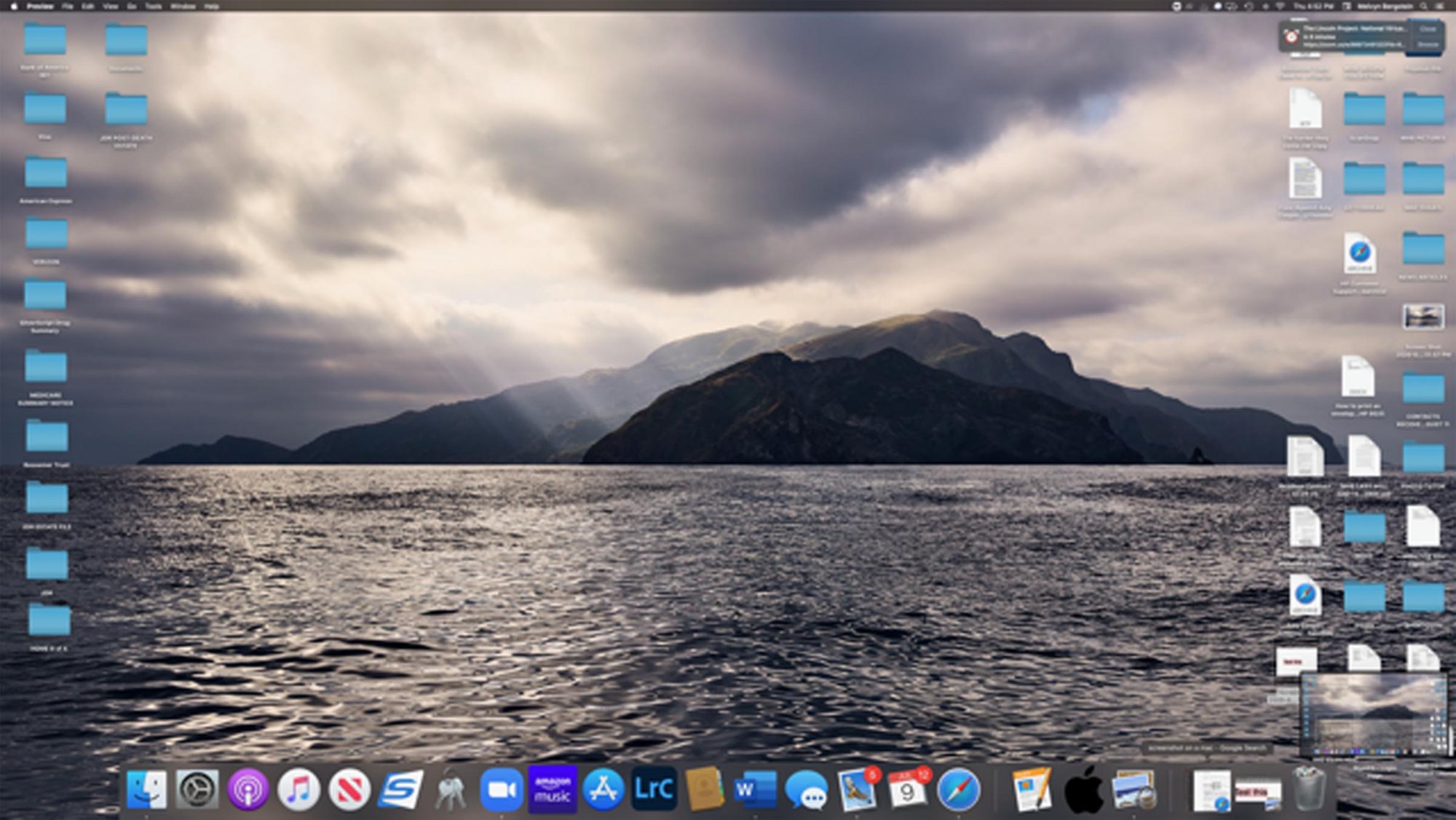Open the Edit menu
Image resolution: width=1456 pixels, height=820 pixels.
[88, 6]
